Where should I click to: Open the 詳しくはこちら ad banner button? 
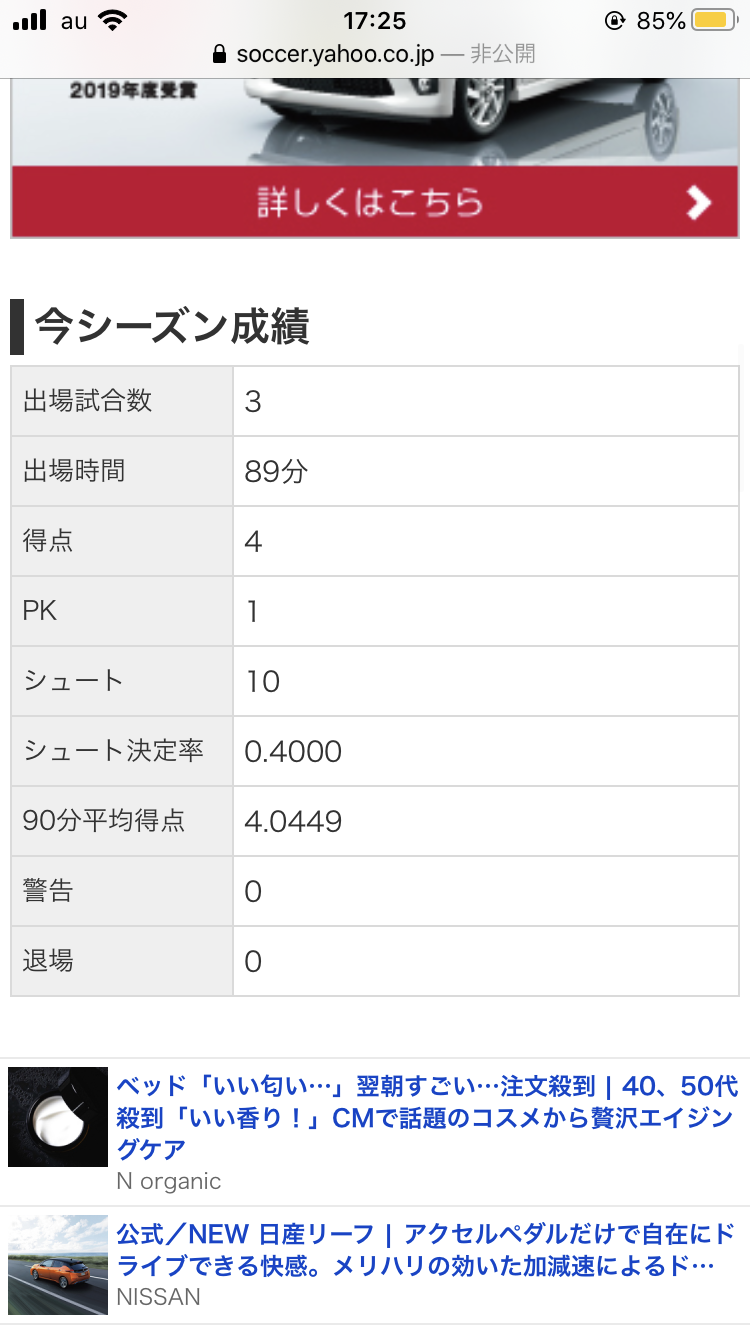375,202
